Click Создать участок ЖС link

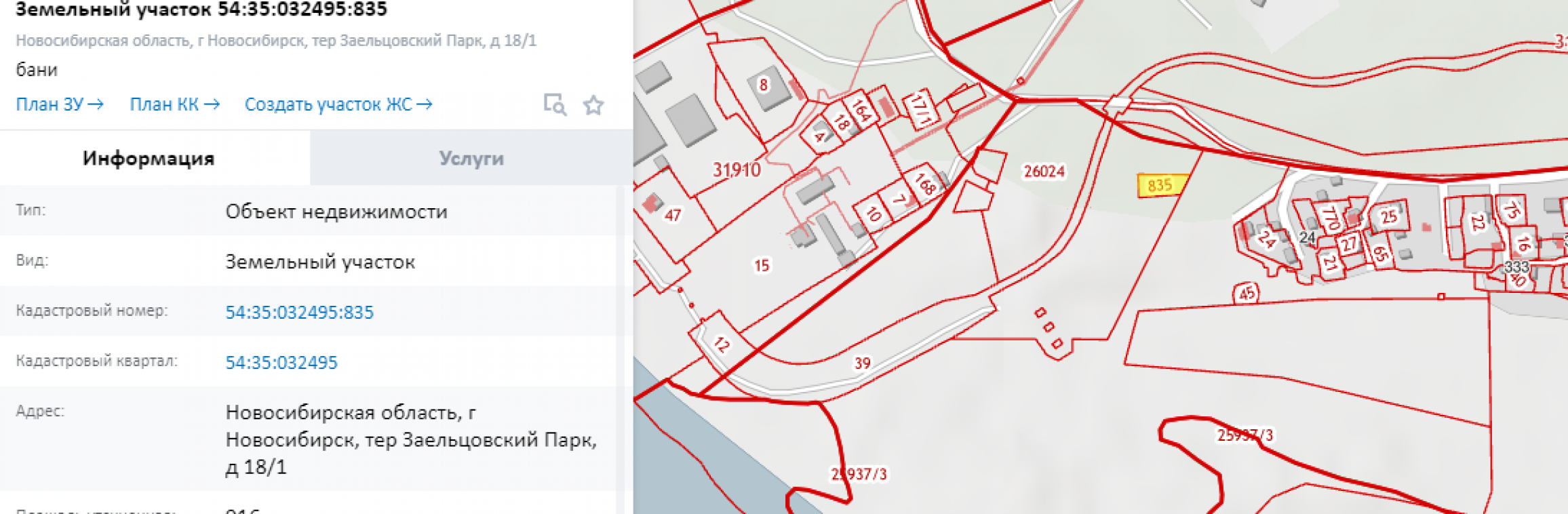[338, 104]
